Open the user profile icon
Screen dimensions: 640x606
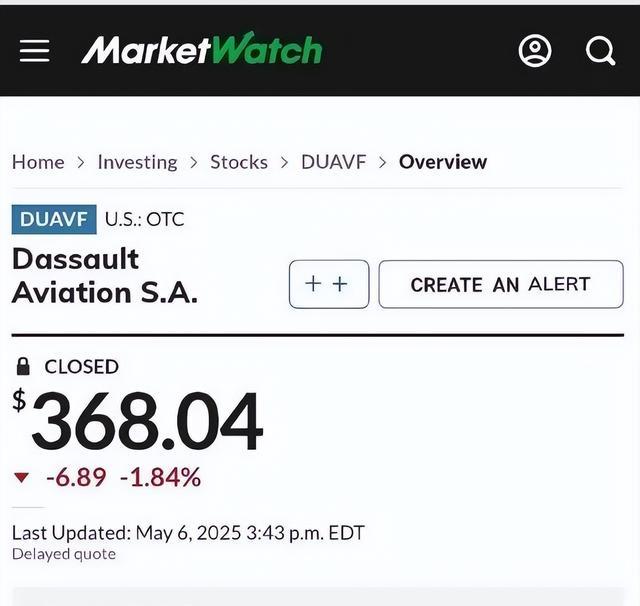click(535, 50)
